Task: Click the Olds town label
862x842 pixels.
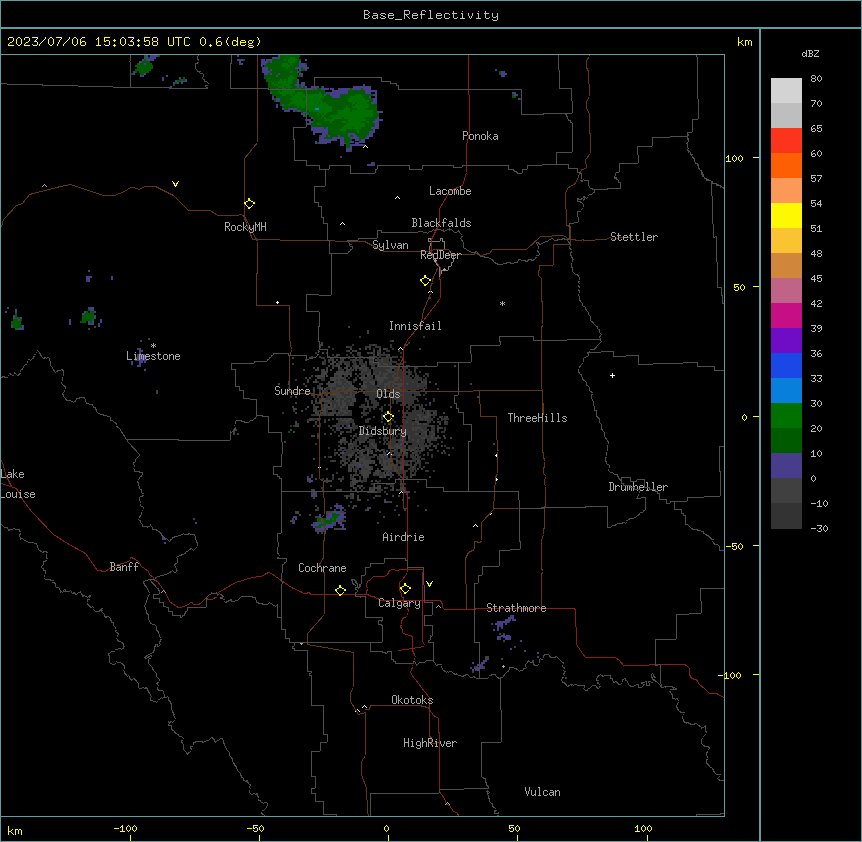Action: (388, 394)
